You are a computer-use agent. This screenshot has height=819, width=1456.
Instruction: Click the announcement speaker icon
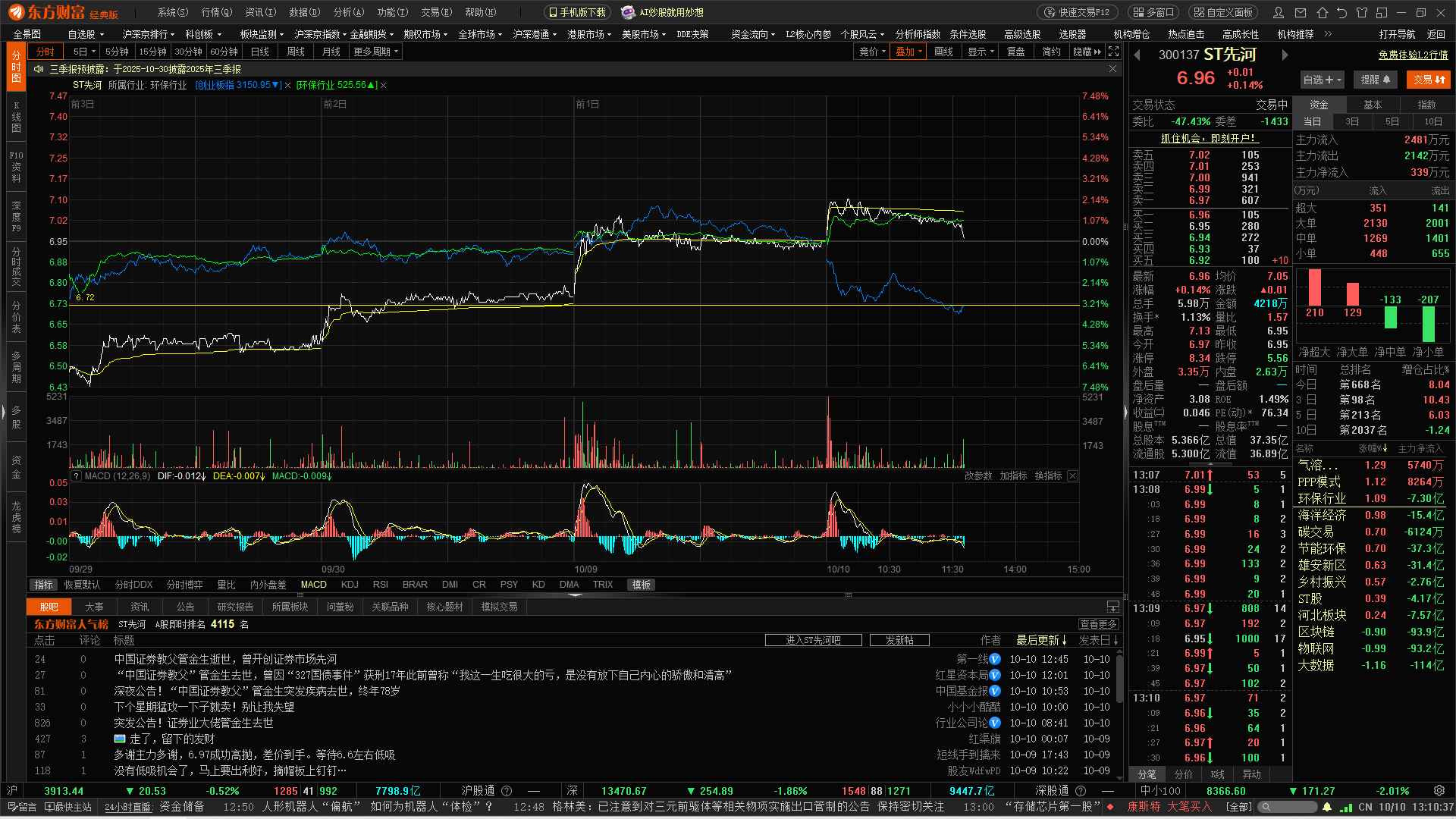coord(39,69)
